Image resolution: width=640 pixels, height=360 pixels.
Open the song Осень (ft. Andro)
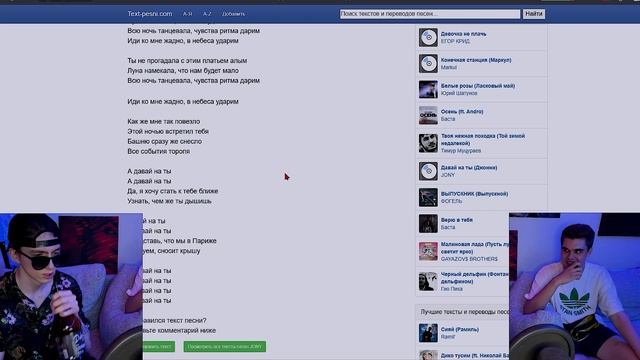click(x=462, y=111)
